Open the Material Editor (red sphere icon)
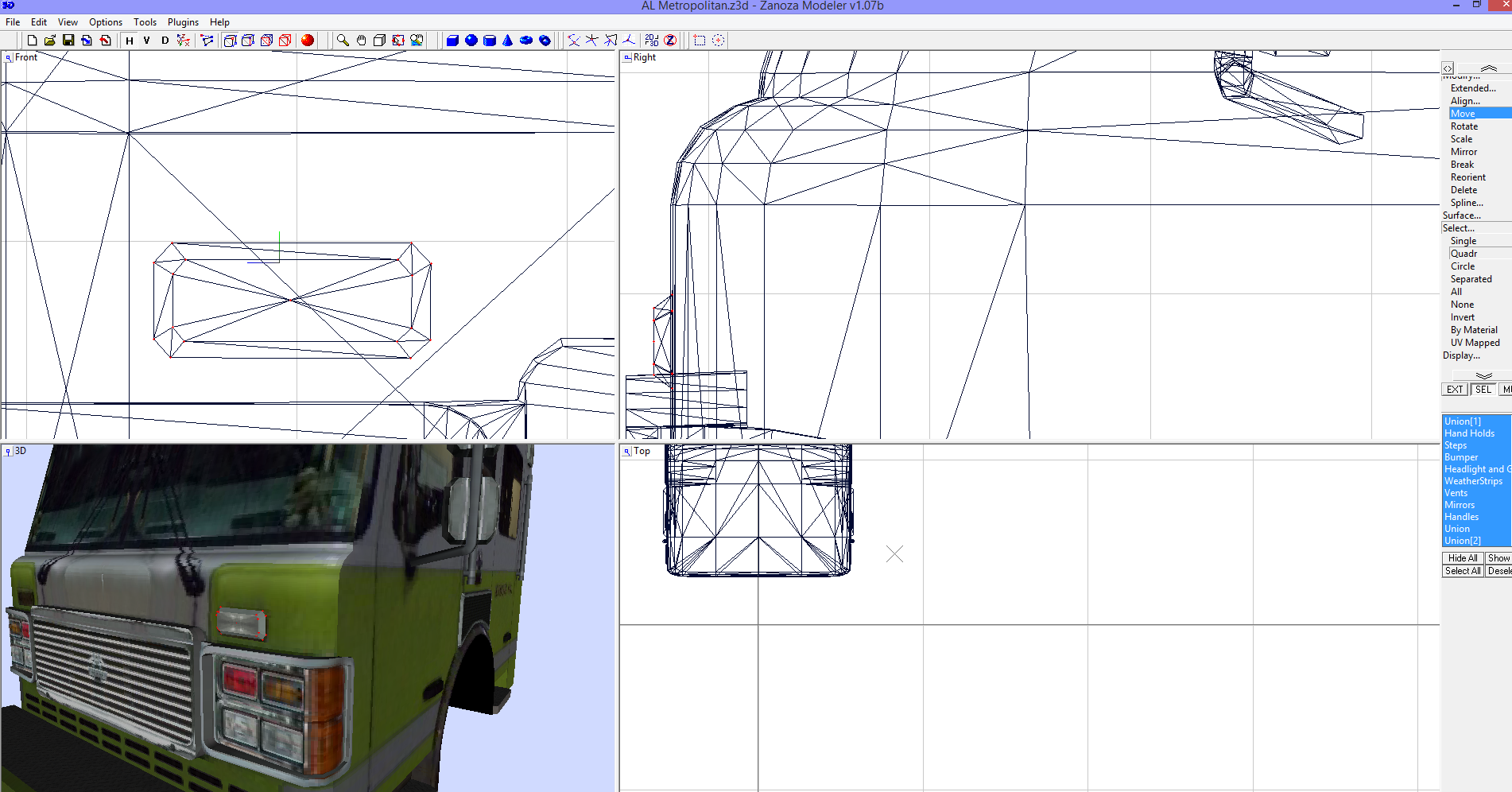 coord(308,40)
